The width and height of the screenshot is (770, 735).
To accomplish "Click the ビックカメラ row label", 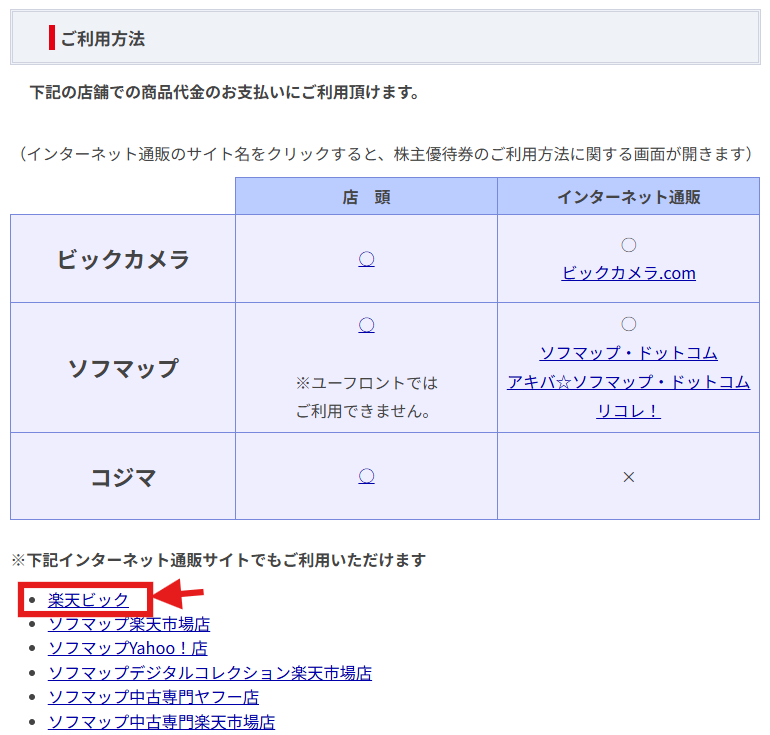I will [123, 259].
